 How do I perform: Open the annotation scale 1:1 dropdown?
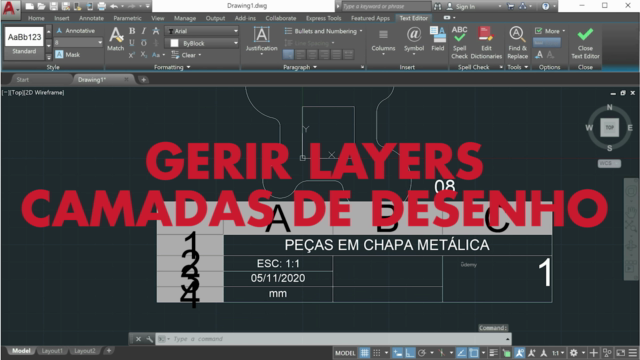click(558, 353)
